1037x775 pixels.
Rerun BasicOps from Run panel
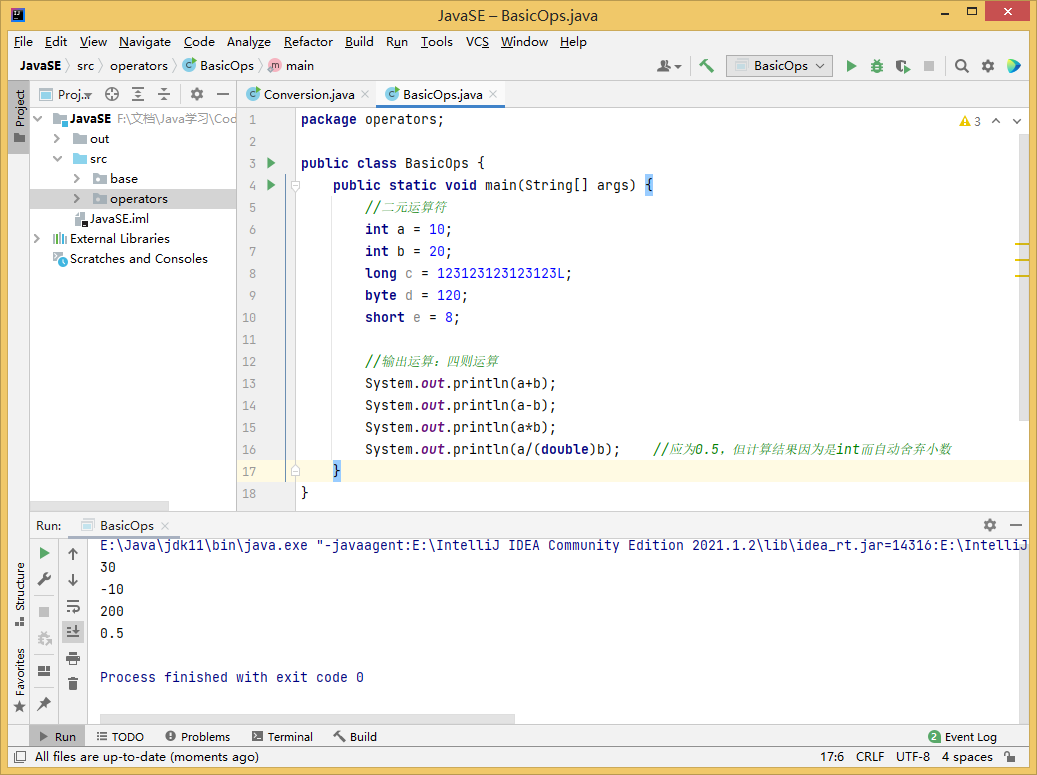click(44, 553)
